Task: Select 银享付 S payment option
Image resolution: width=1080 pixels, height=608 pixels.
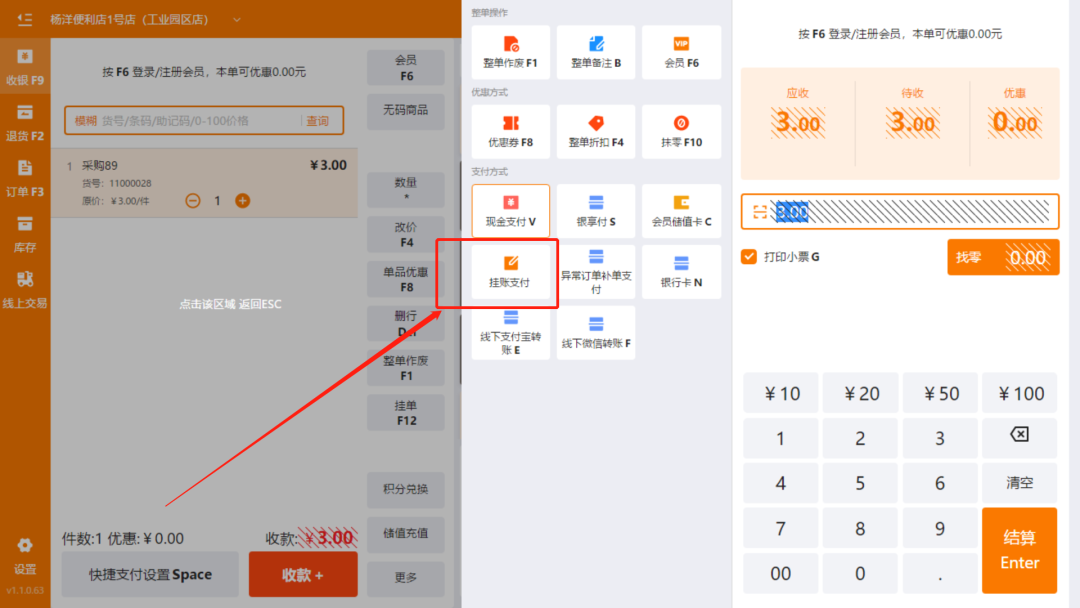Action: click(x=596, y=210)
